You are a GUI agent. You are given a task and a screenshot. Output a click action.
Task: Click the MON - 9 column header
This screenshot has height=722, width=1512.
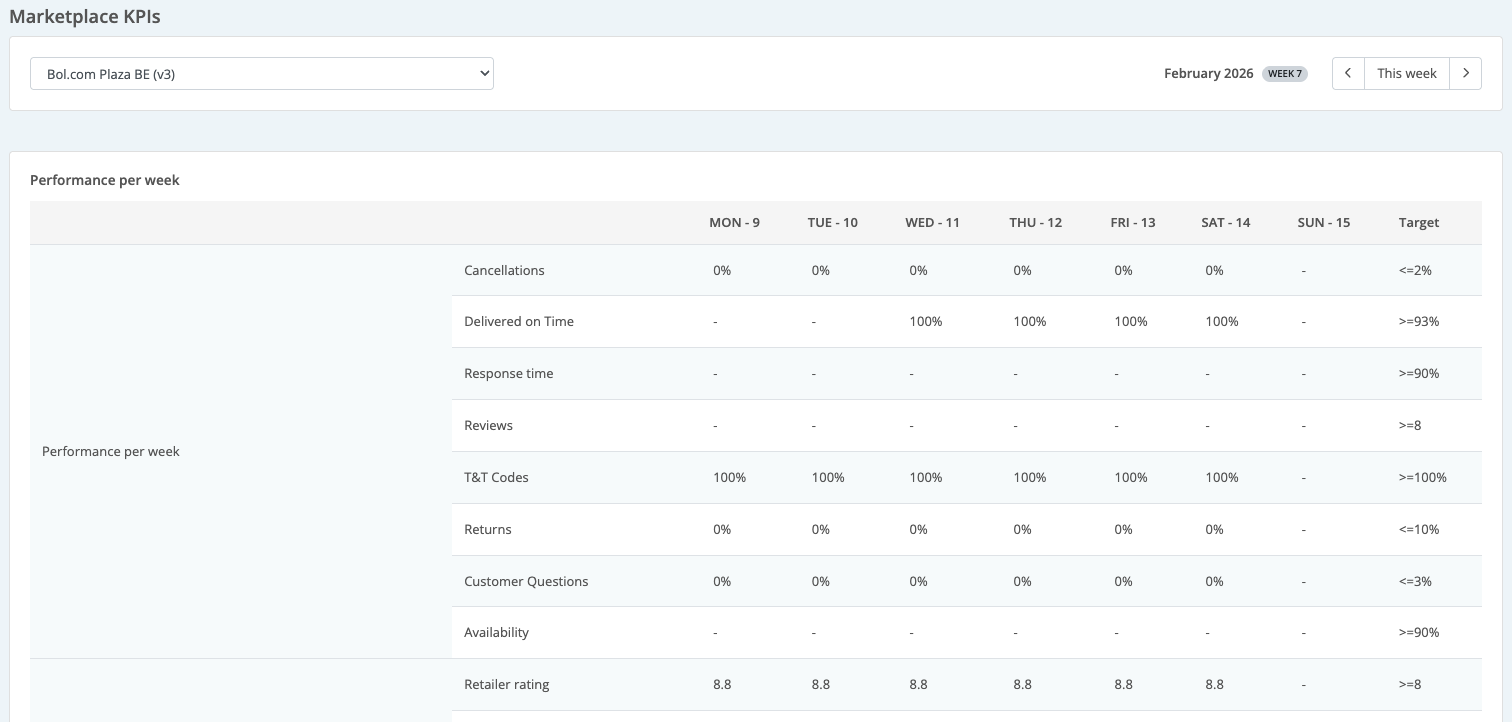pos(734,222)
